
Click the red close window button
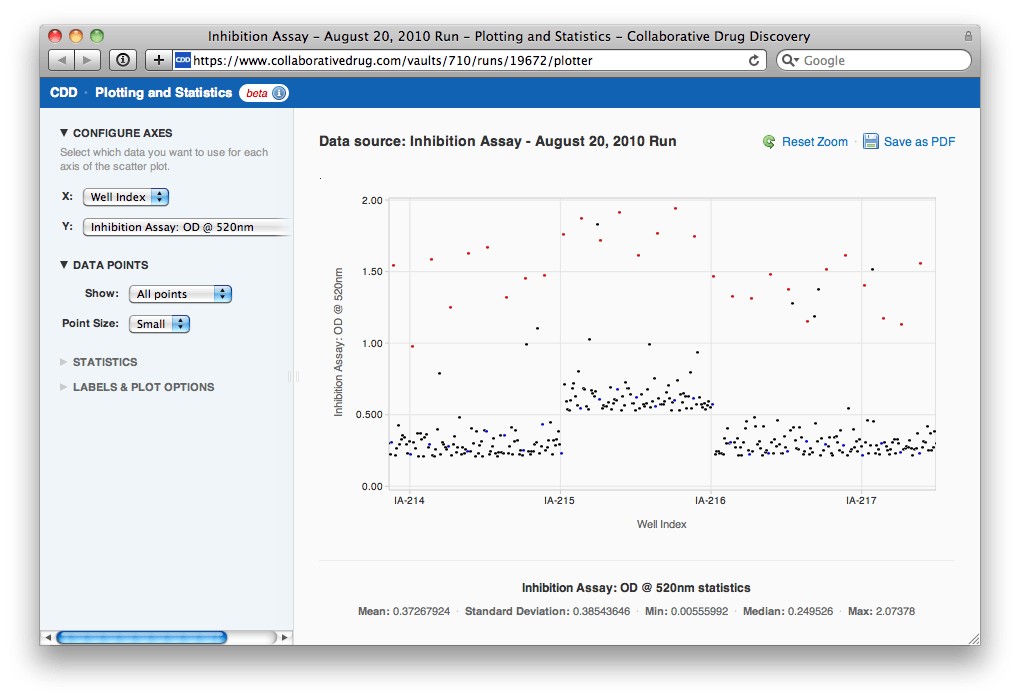55,36
